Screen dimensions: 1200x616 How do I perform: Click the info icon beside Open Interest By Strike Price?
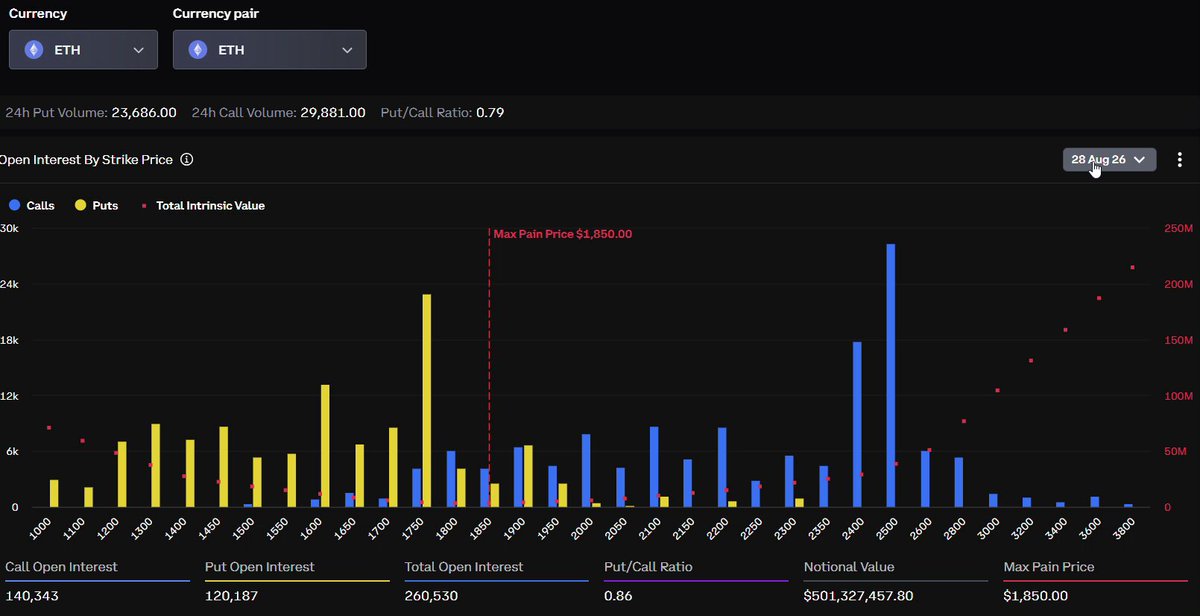[187, 160]
